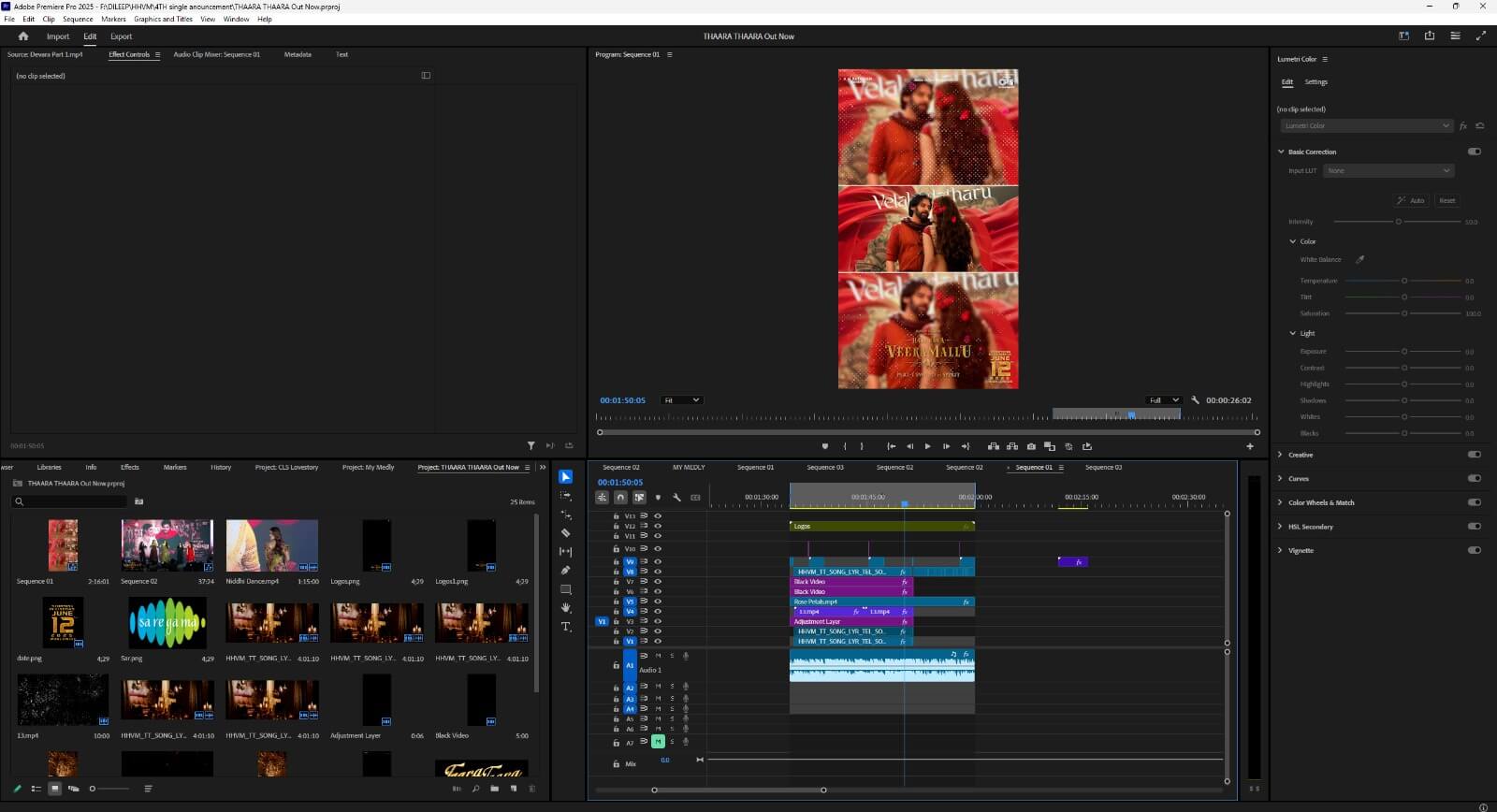Hide track V12 with eye icon
This screenshot has width=1497, height=812.
click(658, 526)
